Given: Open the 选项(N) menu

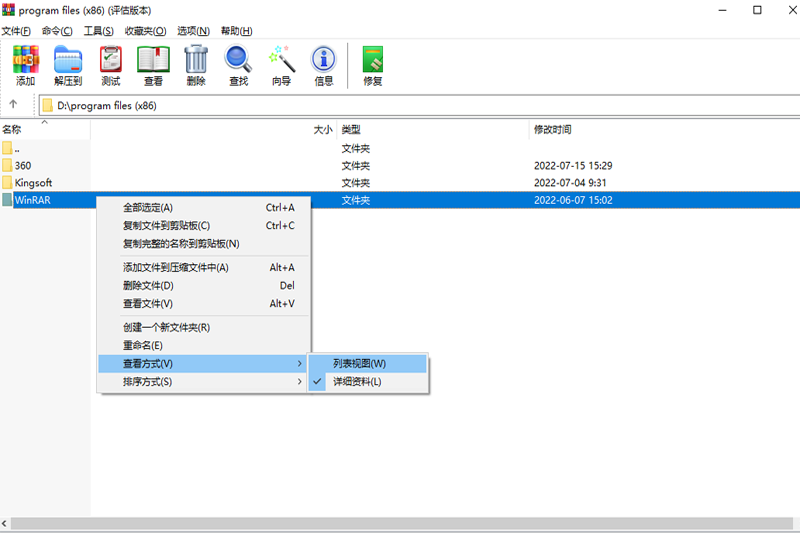Looking at the screenshot, I should (x=193, y=31).
